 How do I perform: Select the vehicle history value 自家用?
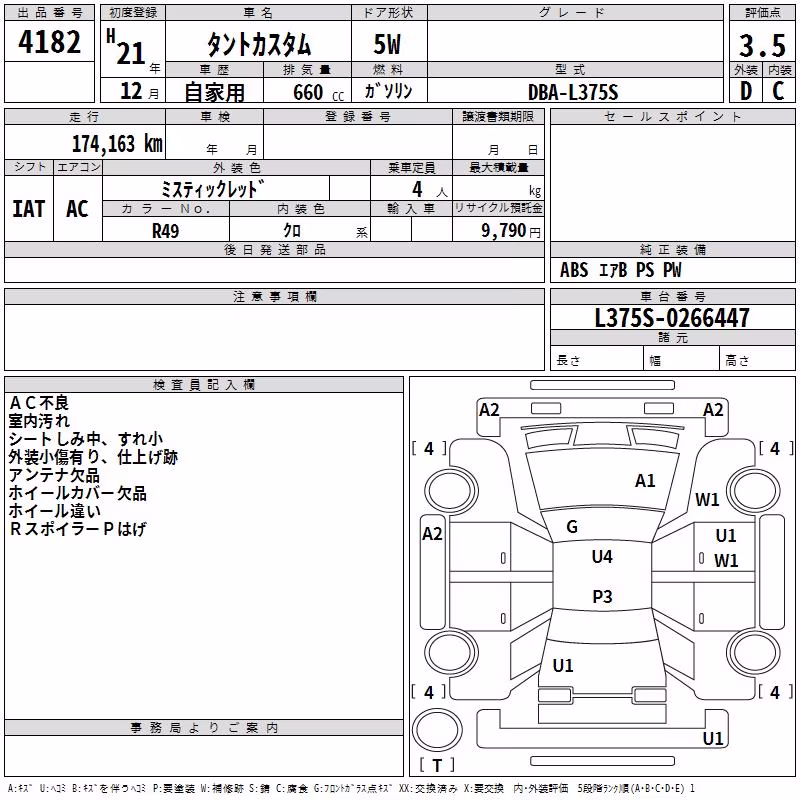click(x=214, y=92)
